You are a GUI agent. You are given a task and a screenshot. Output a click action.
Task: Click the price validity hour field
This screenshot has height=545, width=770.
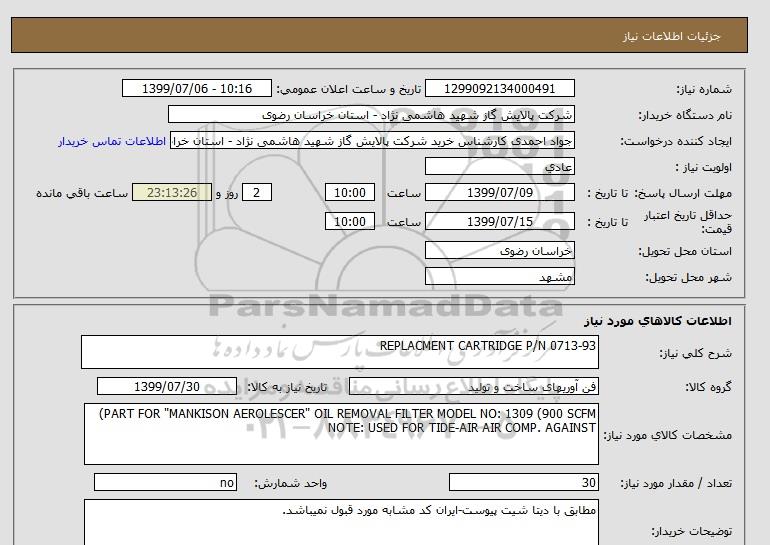click(x=351, y=222)
